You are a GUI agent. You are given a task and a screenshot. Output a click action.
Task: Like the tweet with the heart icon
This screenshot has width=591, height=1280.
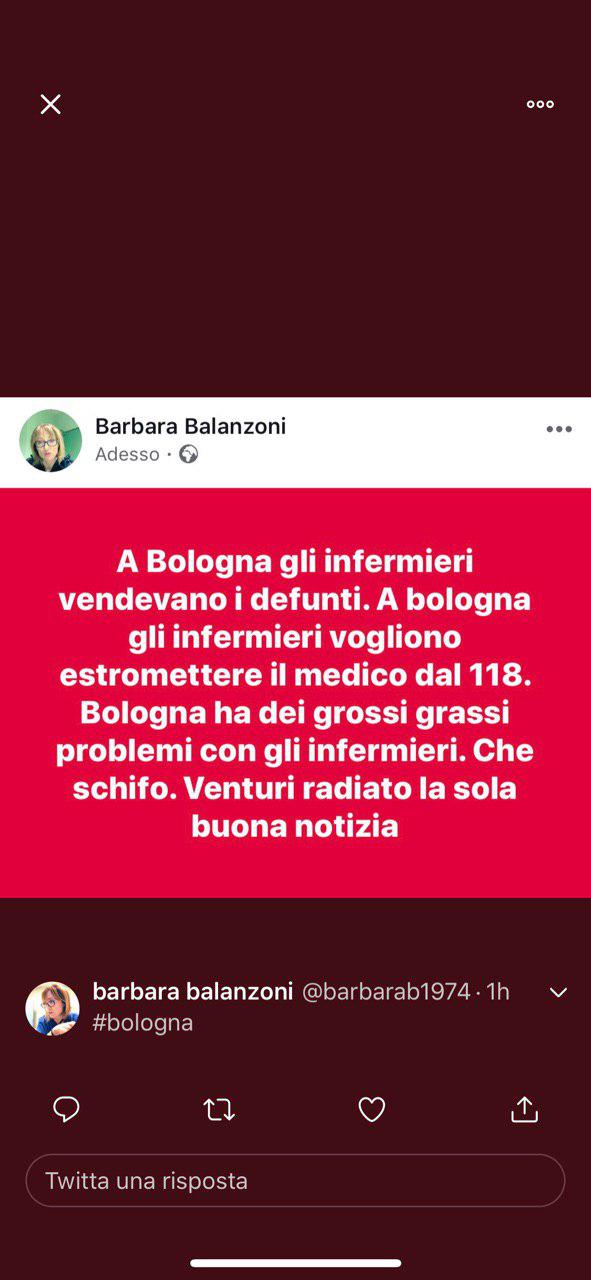pyautogui.click(x=372, y=1109)
